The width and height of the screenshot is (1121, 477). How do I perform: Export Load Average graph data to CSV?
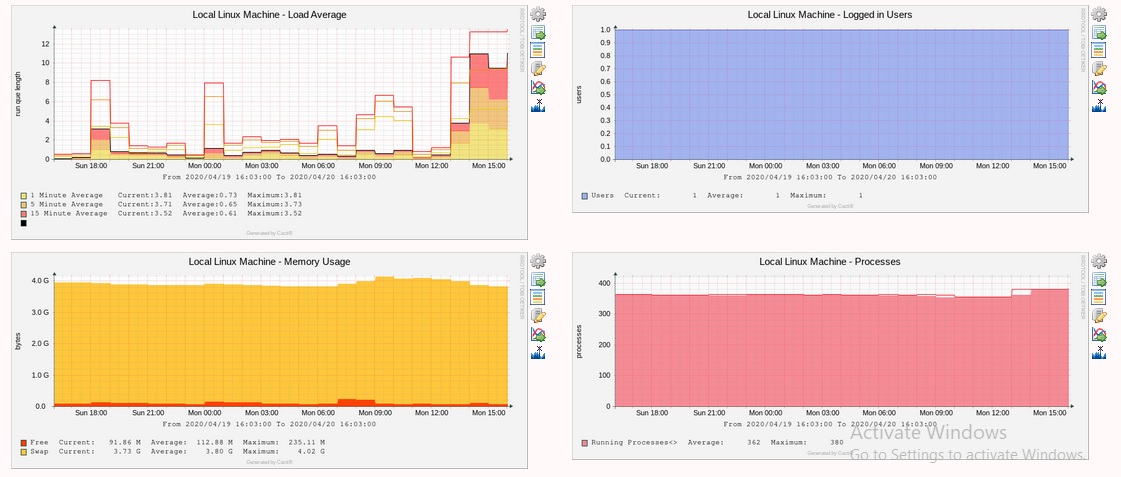538,32
